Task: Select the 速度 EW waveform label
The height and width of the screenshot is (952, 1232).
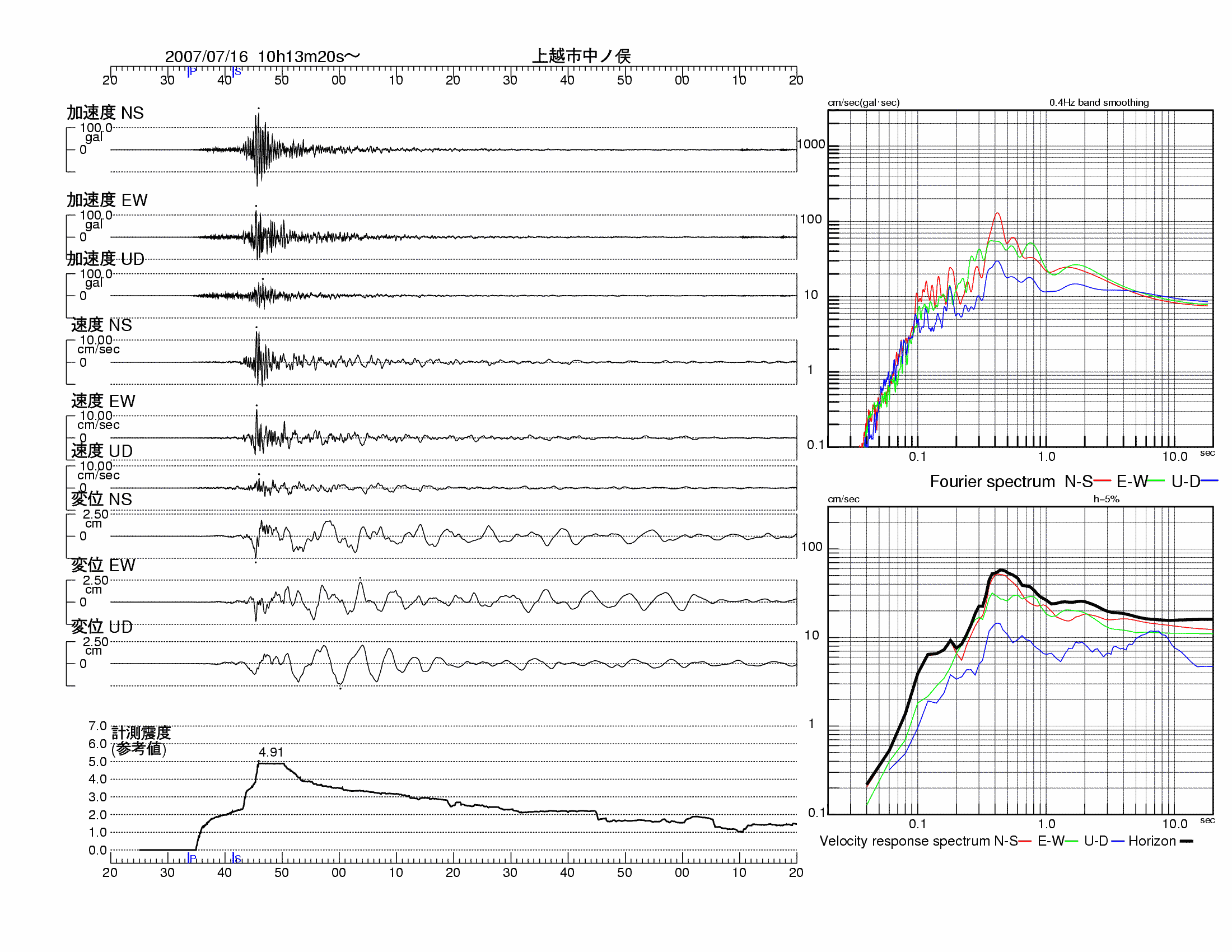Action: click(x=103, y=401)
